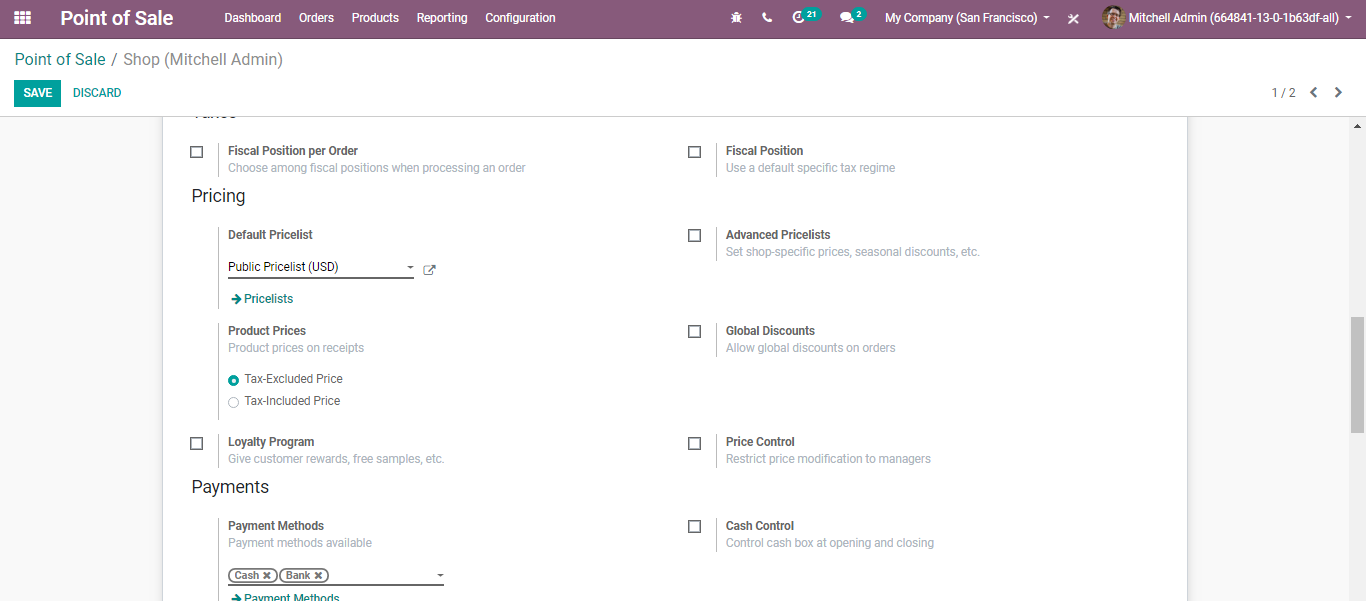The height and width of the screenshot is (601, 1366).
Task: Click the Save button
Action: click(x=37, y=93)
